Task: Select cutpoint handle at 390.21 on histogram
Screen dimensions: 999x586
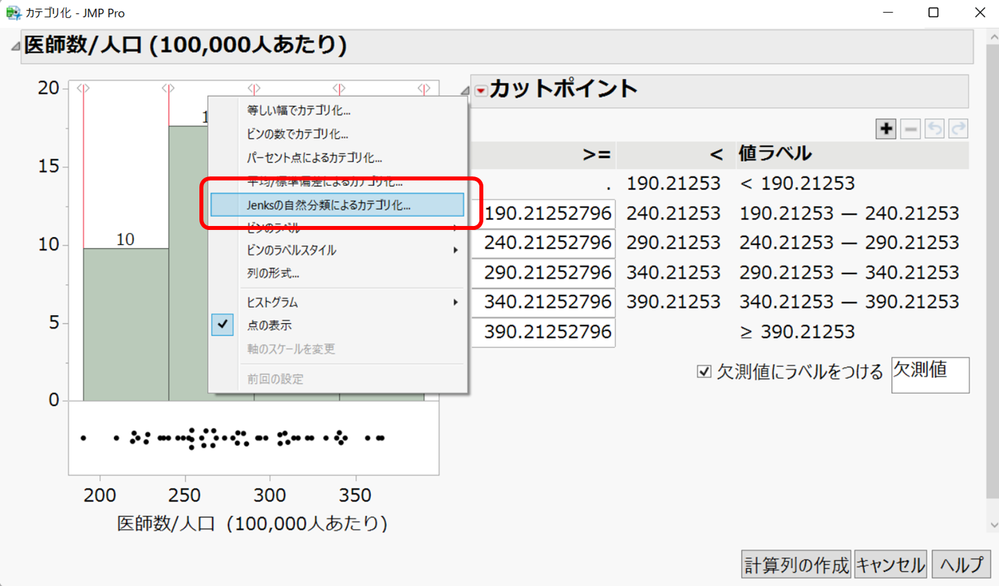Action: (x=424, y=89)
